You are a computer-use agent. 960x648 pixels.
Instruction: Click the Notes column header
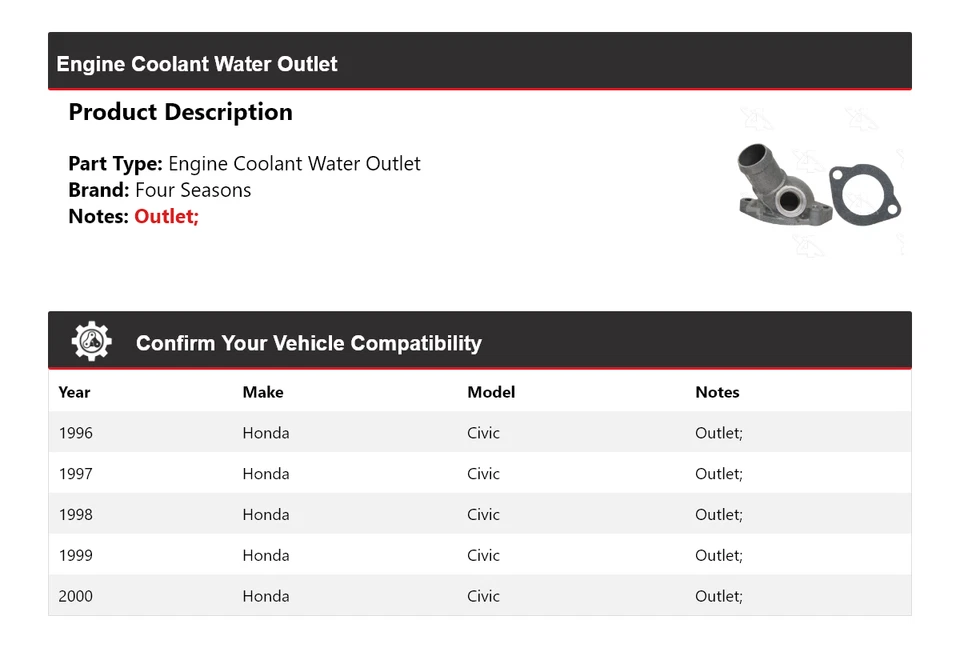pyautogui.click(x=717, y=392)
